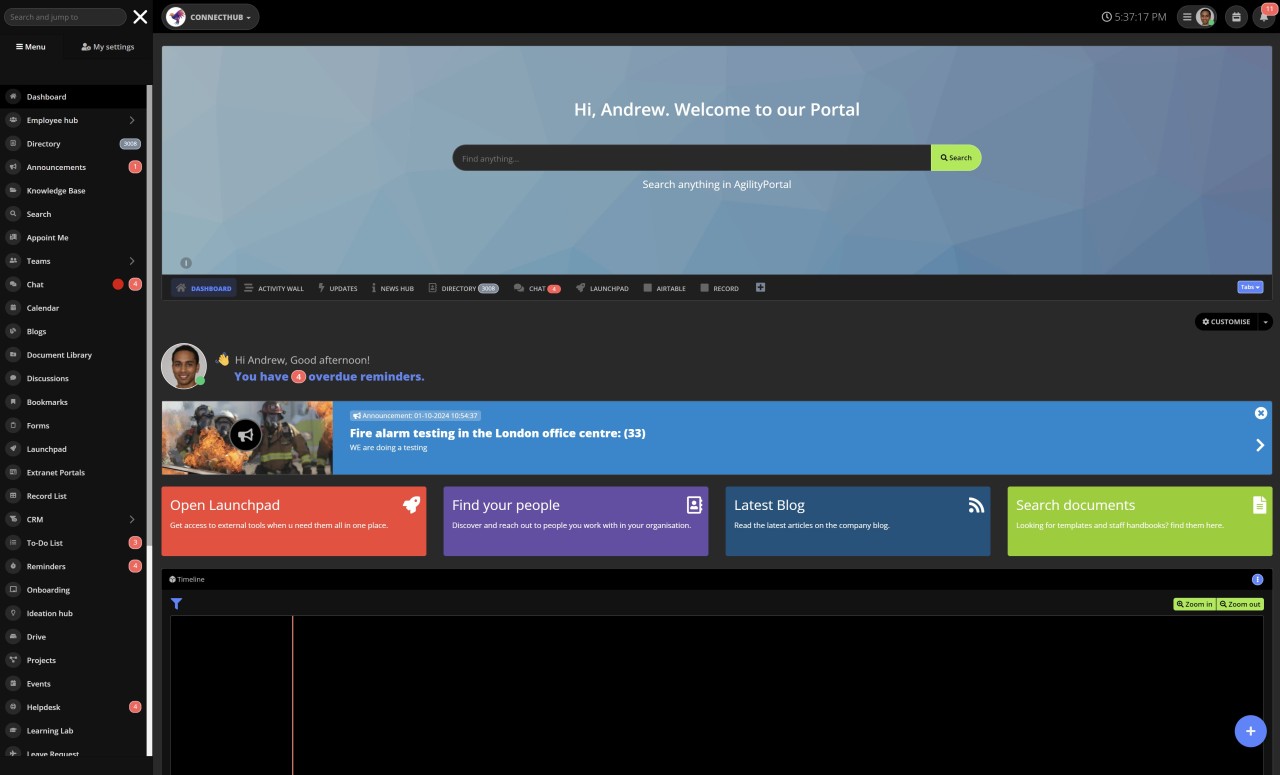Click the Find anything search field
Image resolution: width=1280 pixels, height=775 pixels.
690,157
